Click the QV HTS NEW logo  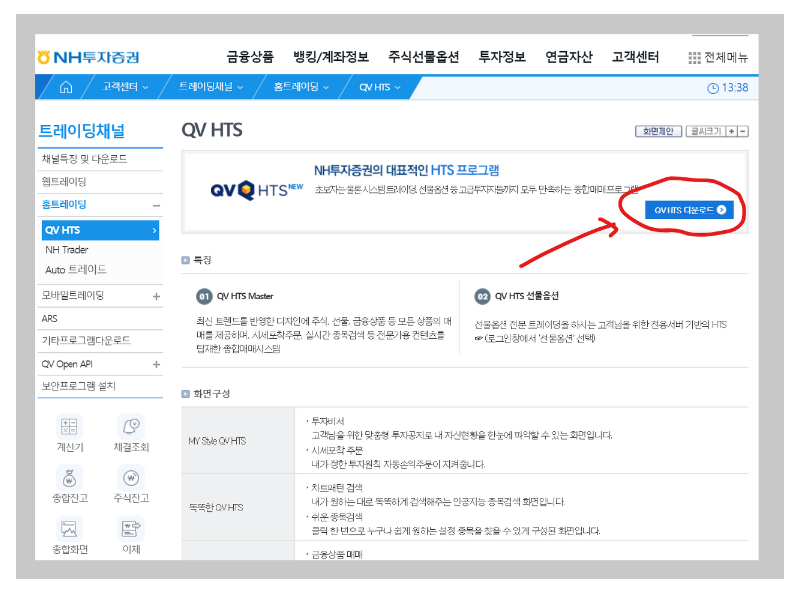click(x=256, y=190)
